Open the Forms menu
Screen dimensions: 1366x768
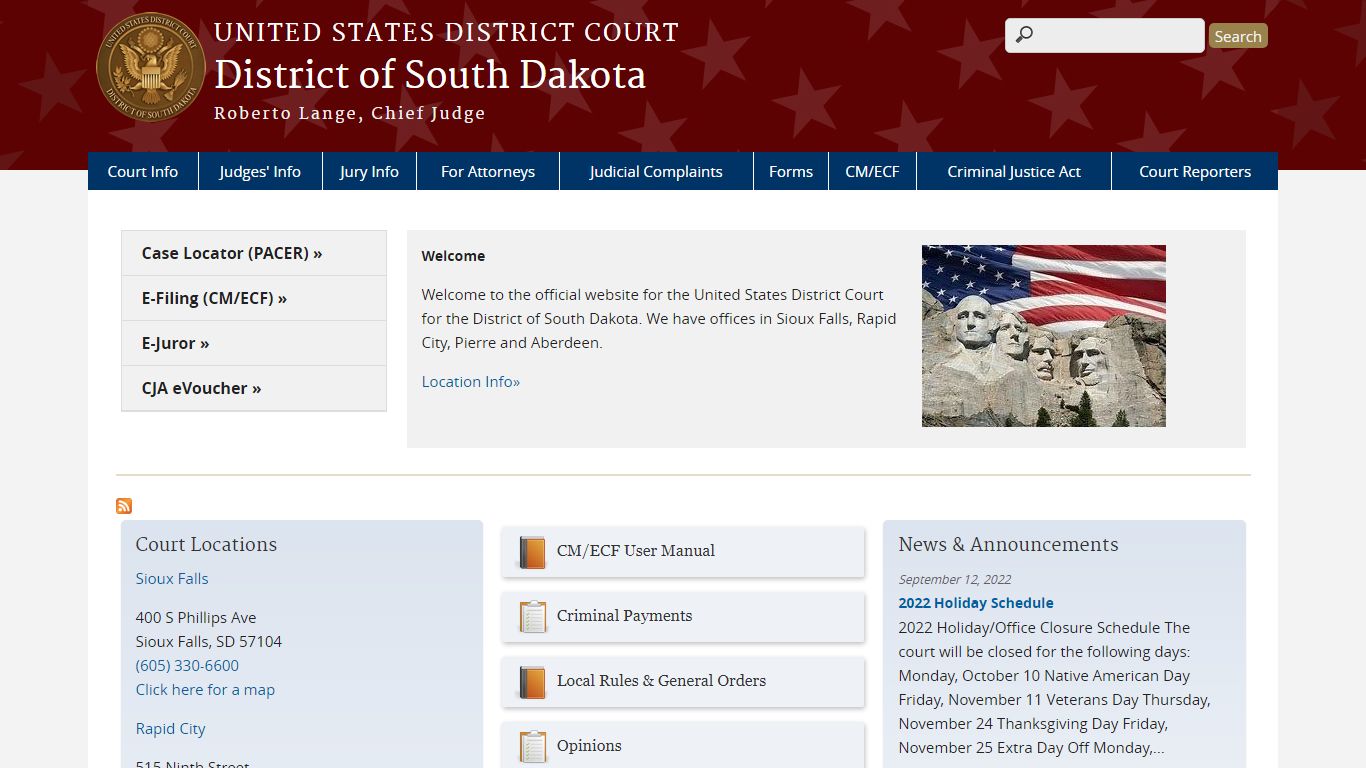coord(791,171)
